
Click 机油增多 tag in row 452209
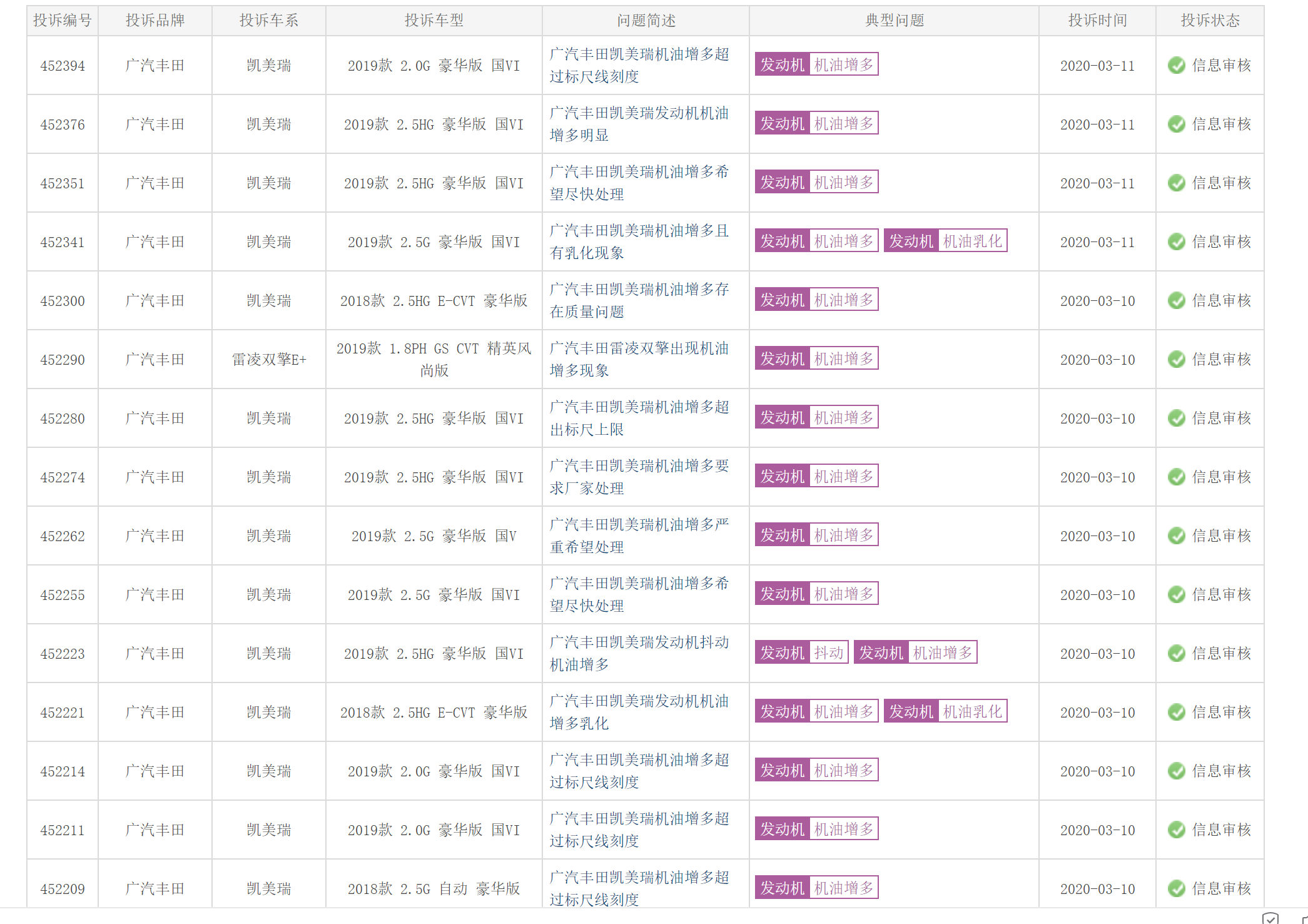click(x=843, y=888)
